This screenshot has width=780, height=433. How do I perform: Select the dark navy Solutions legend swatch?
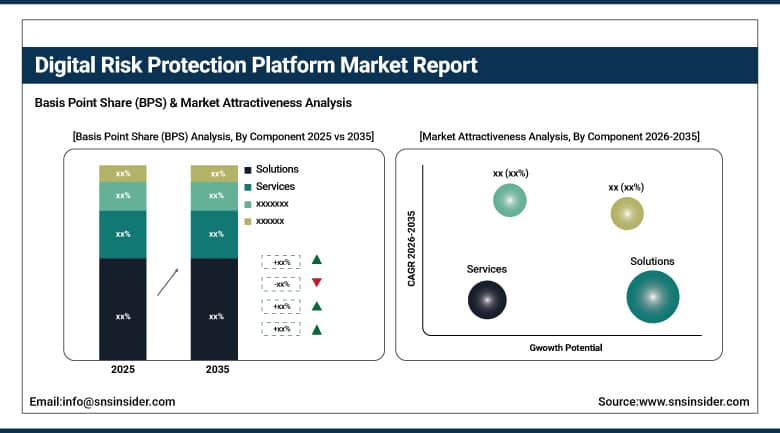[248, 170]
